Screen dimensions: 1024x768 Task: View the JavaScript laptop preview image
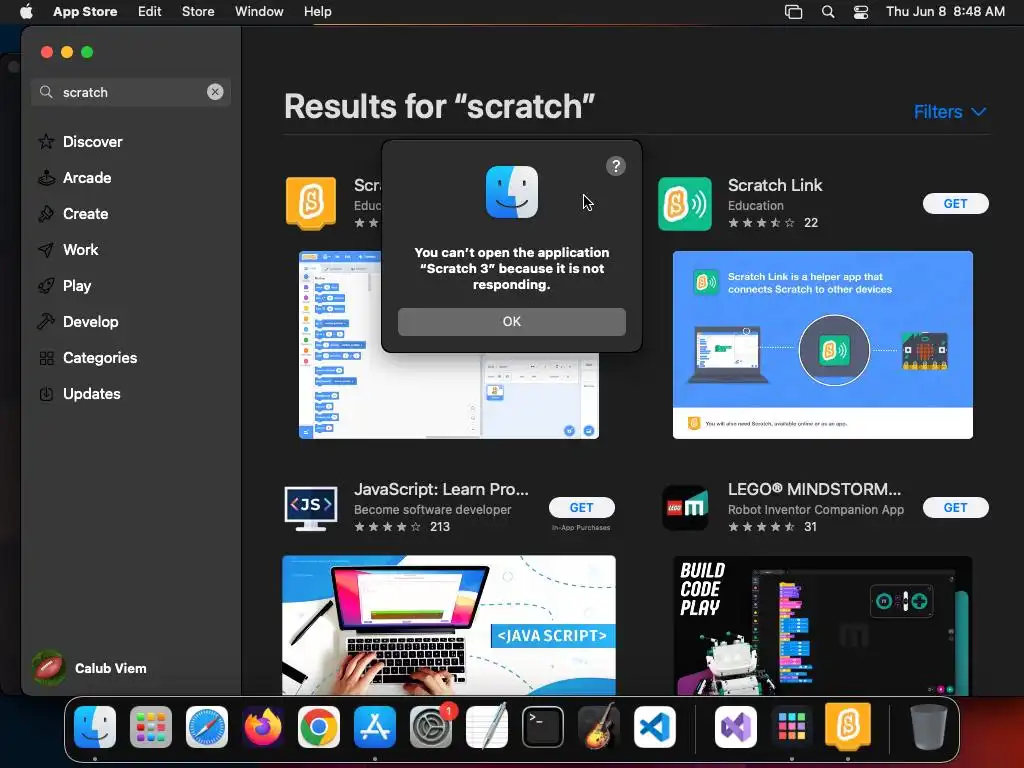tap(449, 625)
